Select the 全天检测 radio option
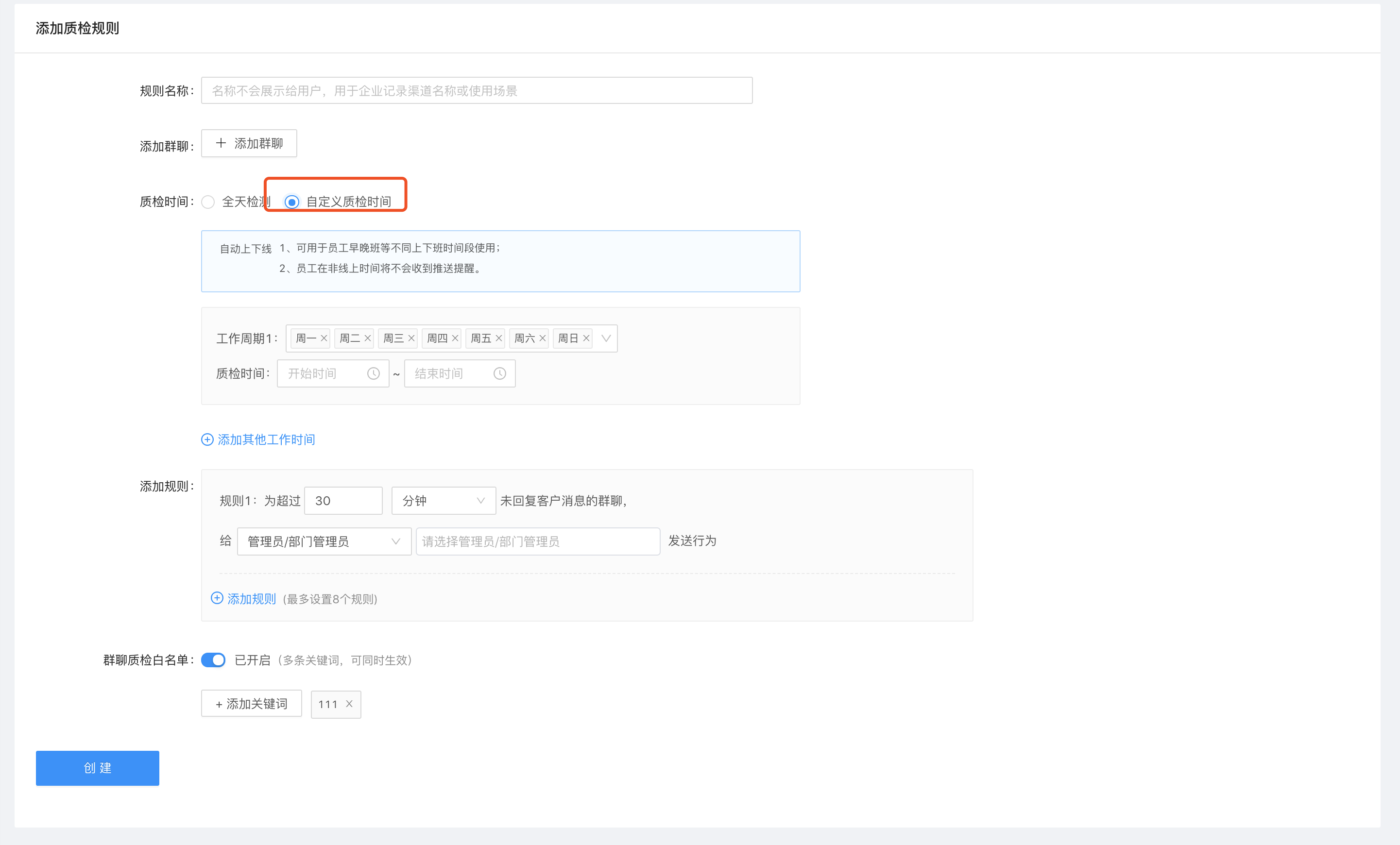This screenshot has height=845, width=1400. coord(208,202)
